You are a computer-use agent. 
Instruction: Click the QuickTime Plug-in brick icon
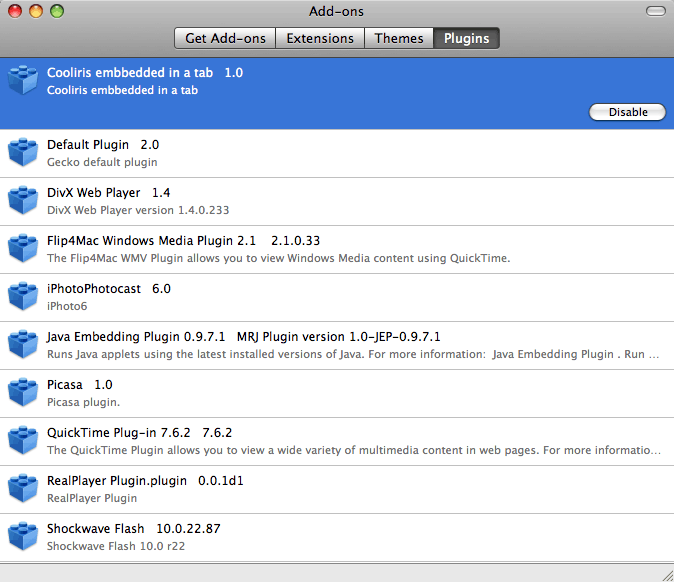(23, 441)
